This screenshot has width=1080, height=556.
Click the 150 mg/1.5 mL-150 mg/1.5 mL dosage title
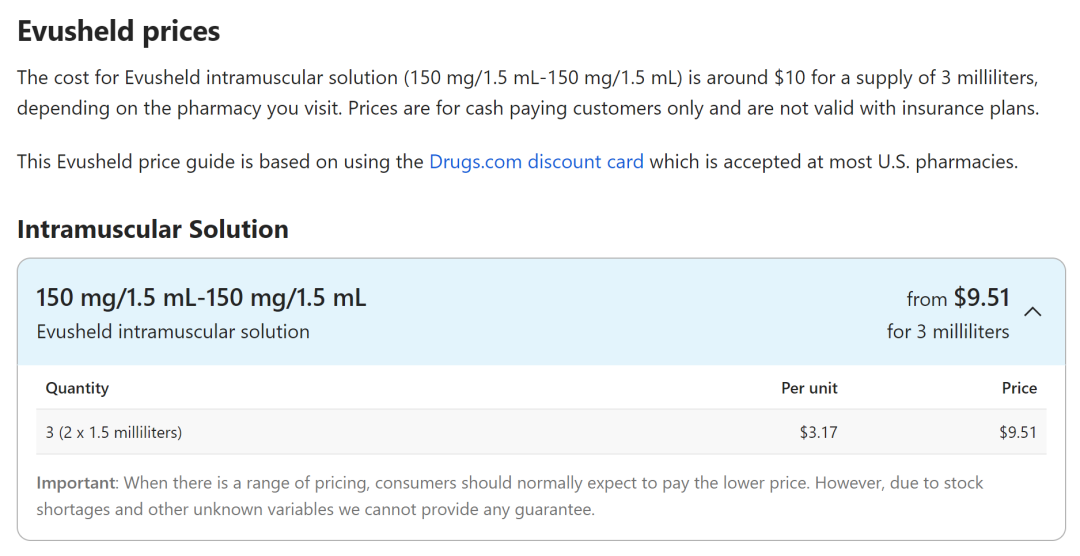pyautogui.click(x=201, y=297)
